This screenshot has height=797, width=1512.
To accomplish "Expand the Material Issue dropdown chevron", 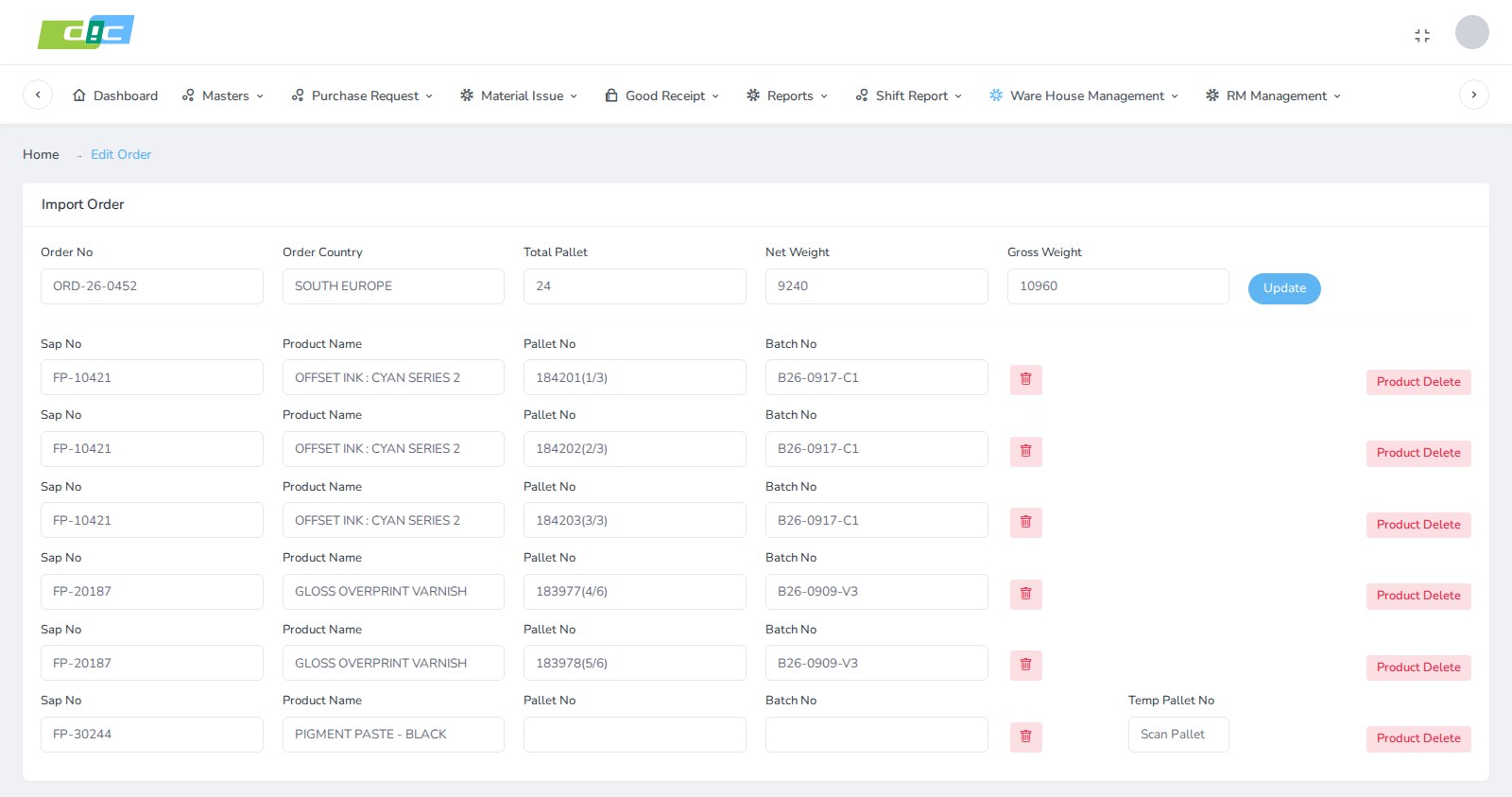I will pyautogui.click(x=574, y=96).
